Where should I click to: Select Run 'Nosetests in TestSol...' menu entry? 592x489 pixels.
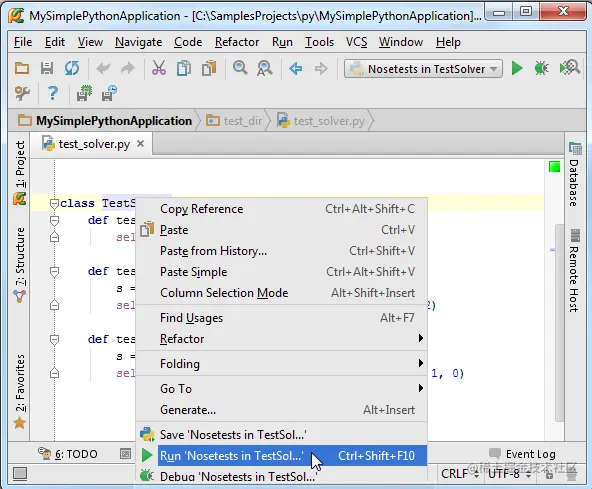281,456
